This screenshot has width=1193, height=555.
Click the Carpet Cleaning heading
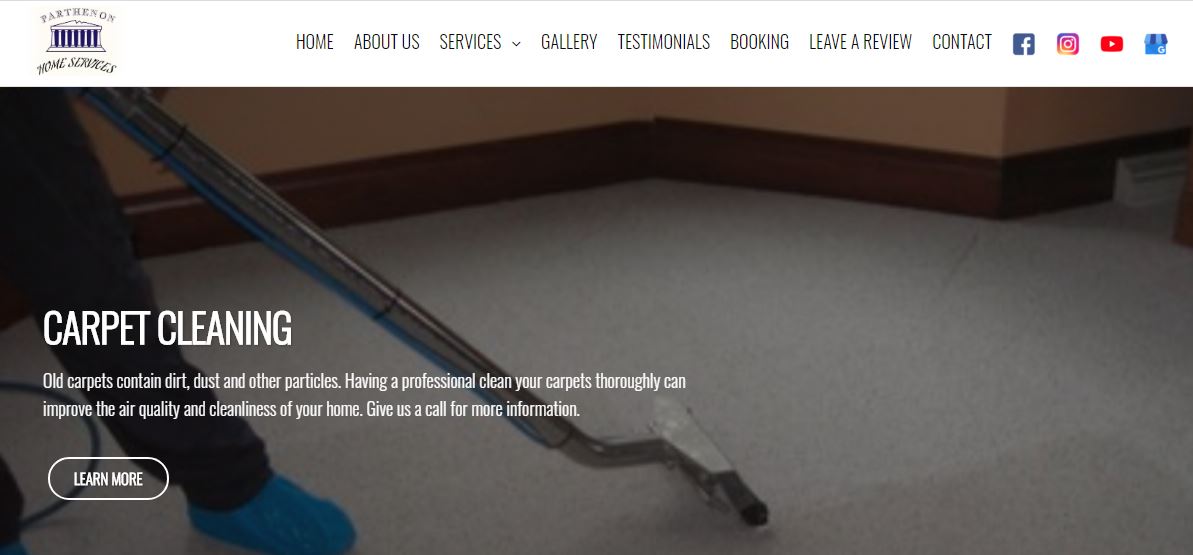tap(167, 328)
